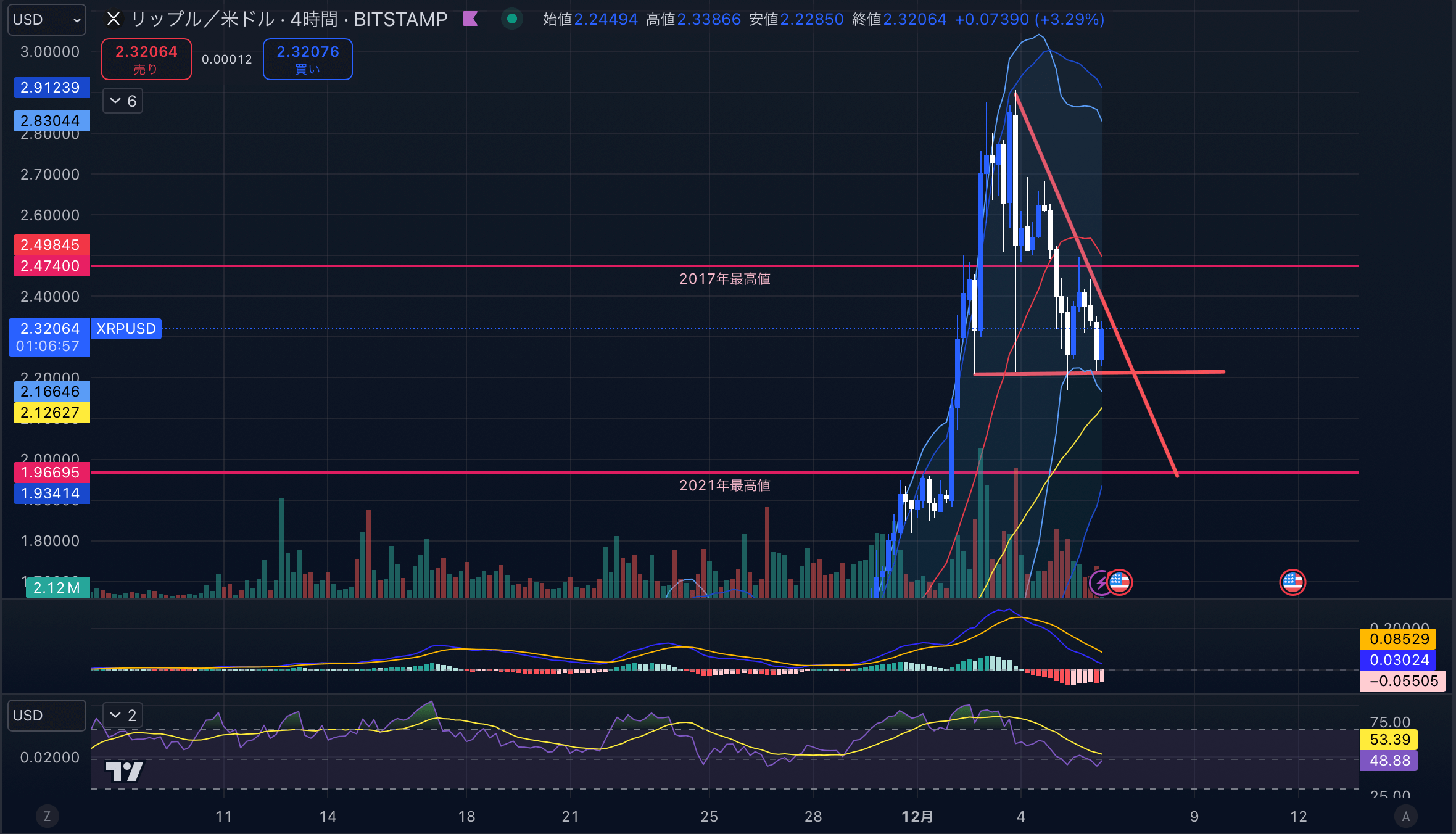Toggle the A auto-scale button at bottom right

(x=1406, y=817)
